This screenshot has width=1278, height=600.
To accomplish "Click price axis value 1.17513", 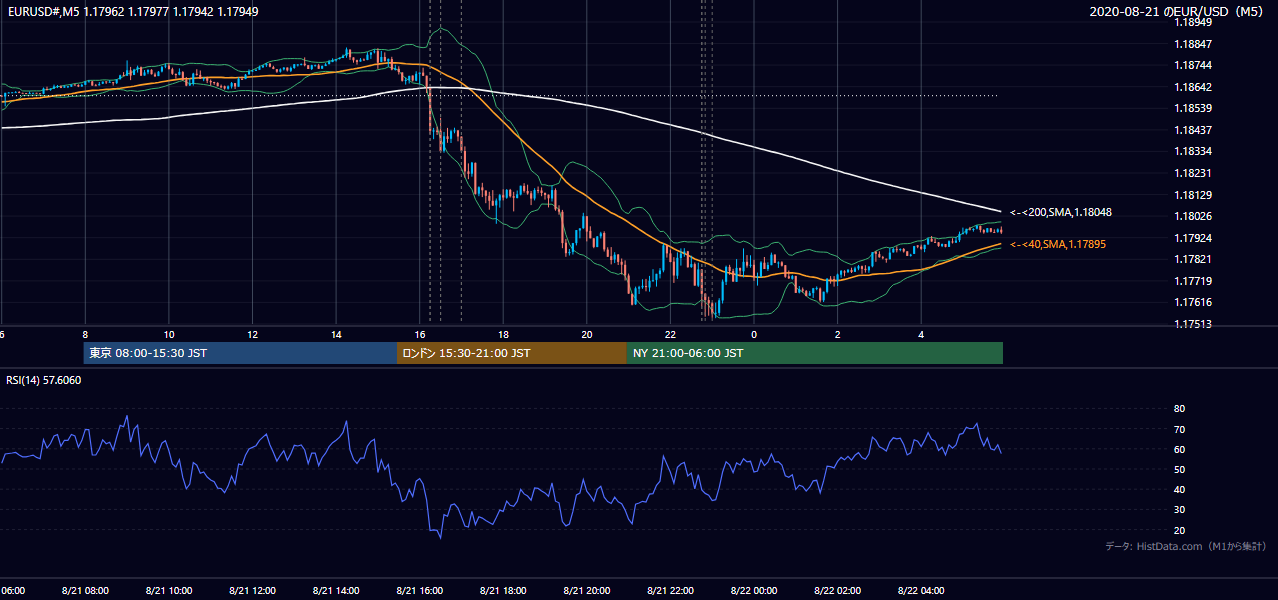I will point(1193,324).
